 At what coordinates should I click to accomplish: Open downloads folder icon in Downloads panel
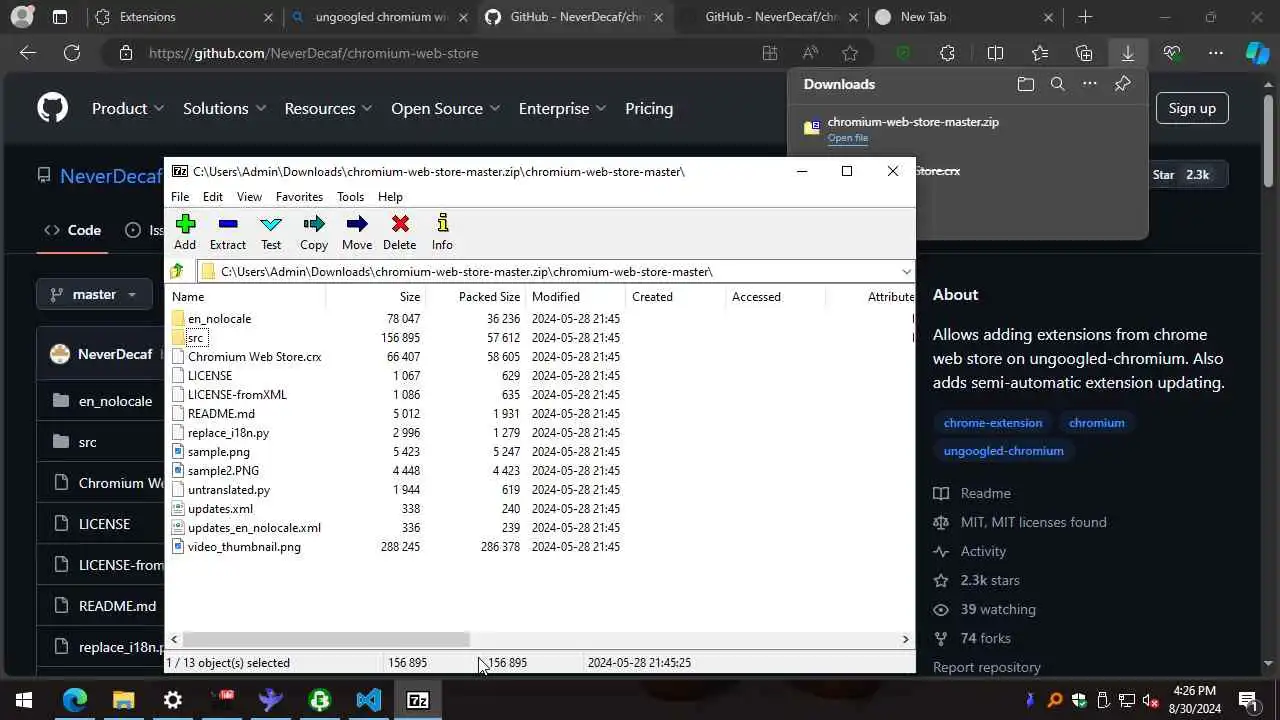(1026, 84)
